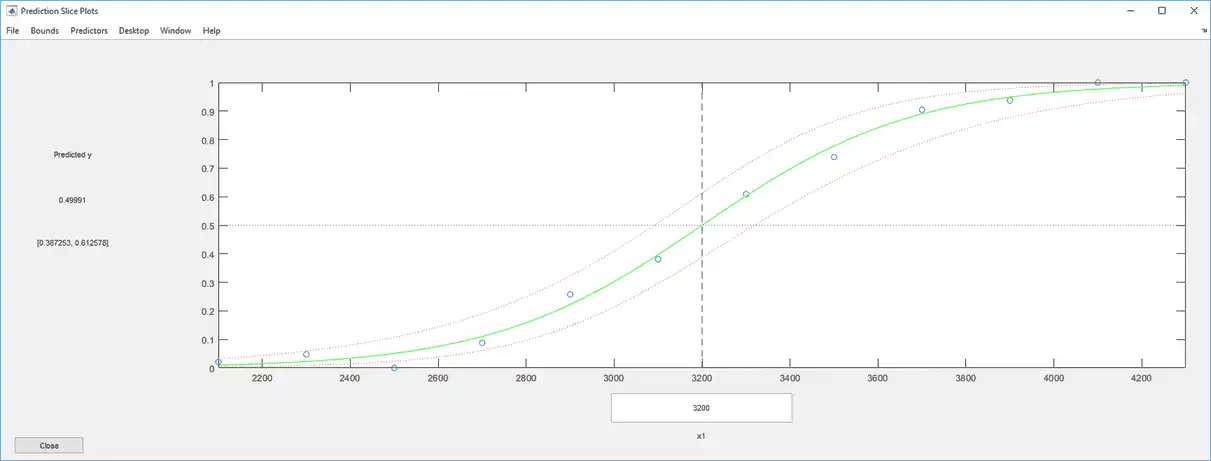Screen dimensions: 1211x461
Task: Click the data point marker near x 3100
Action: pos(658,259)
